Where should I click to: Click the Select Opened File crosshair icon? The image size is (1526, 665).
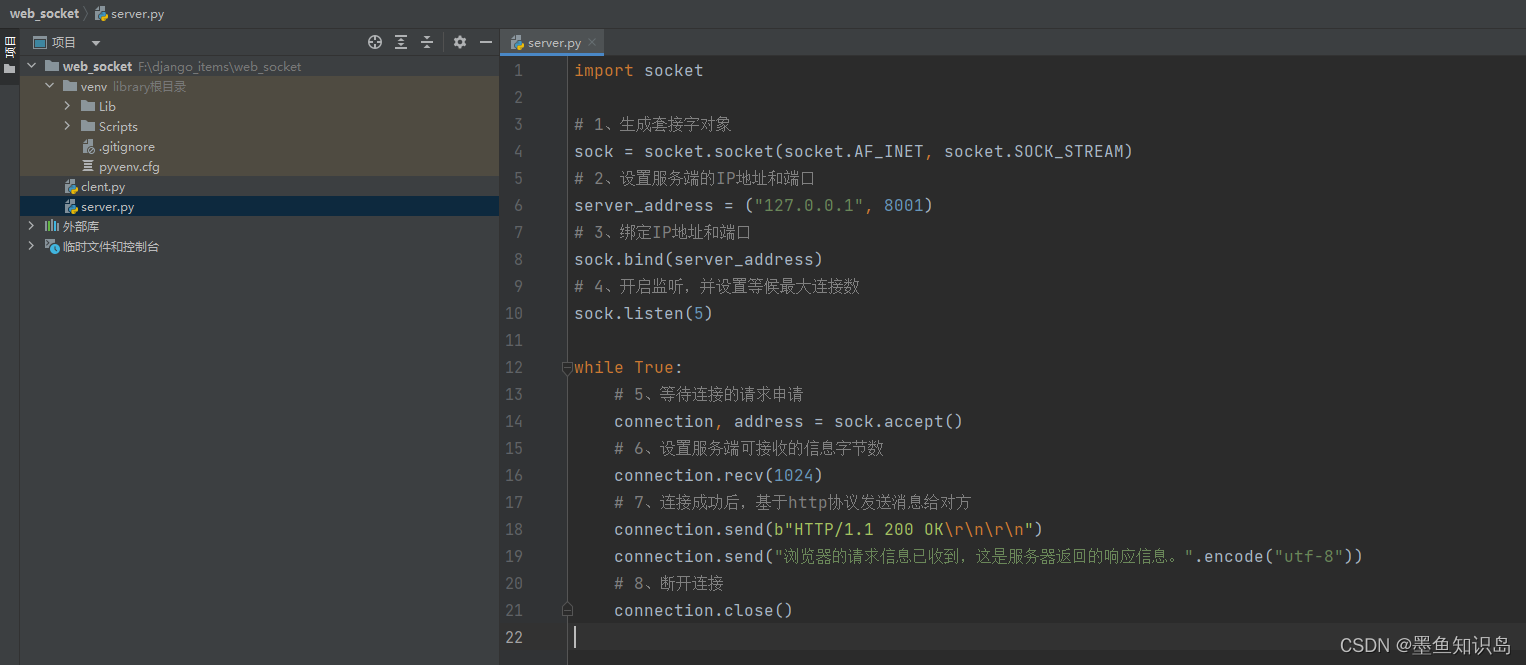[x=374, y=42]
